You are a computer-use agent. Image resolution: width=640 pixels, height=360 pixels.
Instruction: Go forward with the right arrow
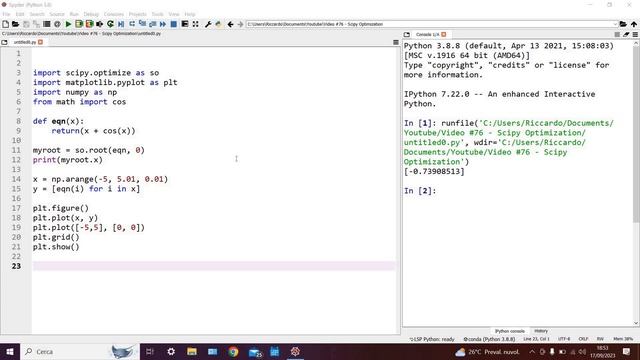(x=240, y=24)
